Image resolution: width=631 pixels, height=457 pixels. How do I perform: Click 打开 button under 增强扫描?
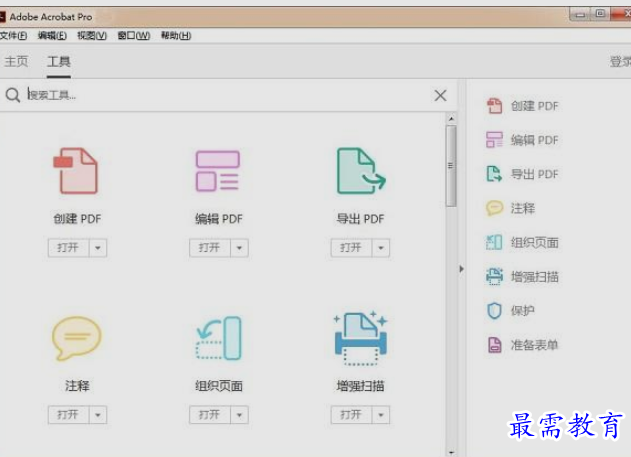[351, 415]
